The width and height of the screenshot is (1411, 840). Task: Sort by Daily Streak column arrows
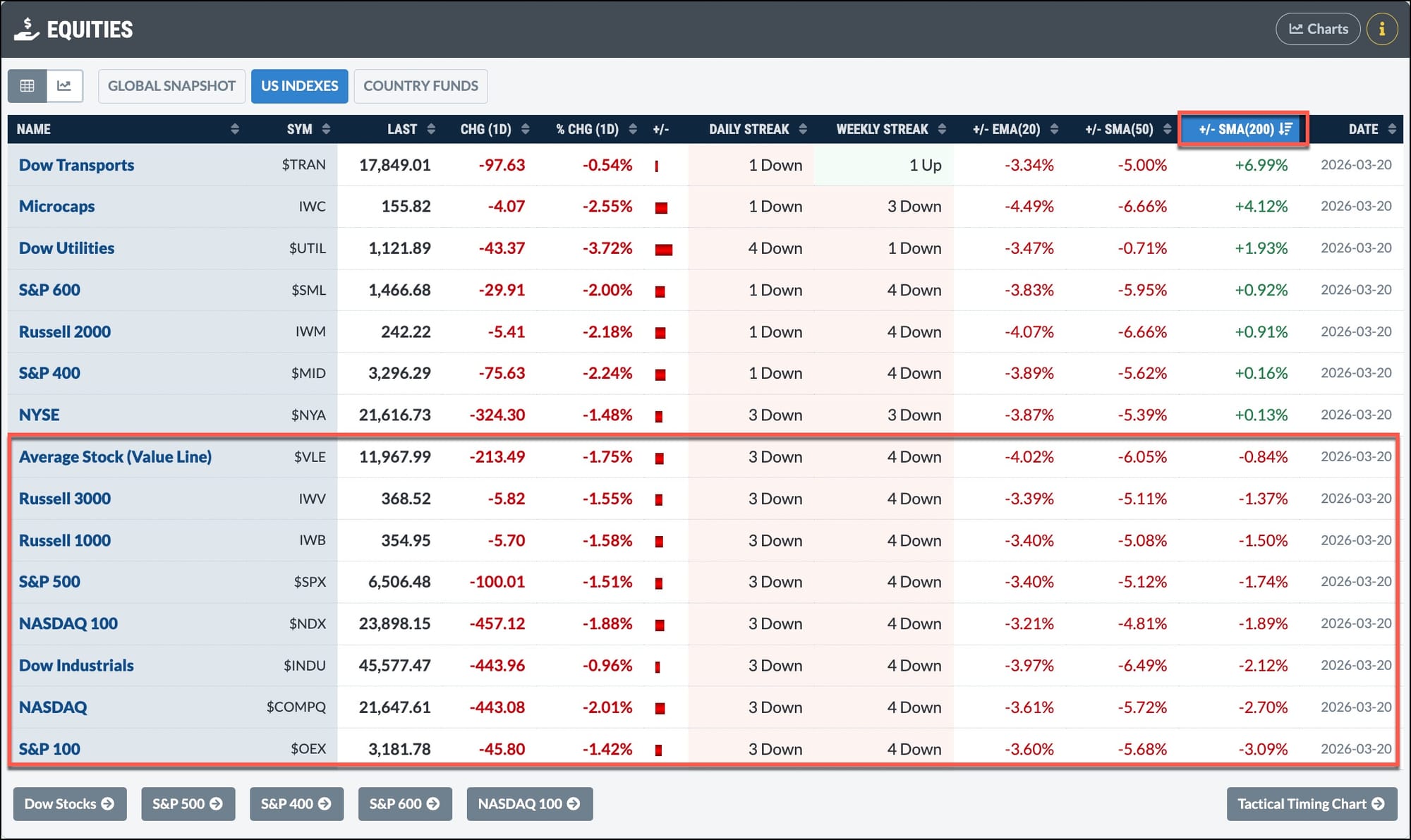pos(803,129)
